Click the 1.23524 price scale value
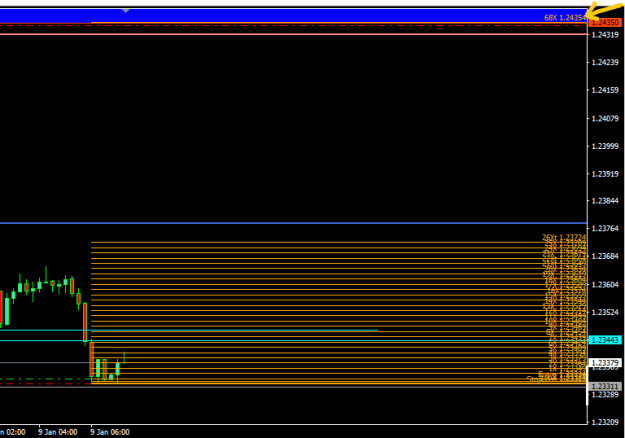Viewport: 625px width, 438px height. 605,312
